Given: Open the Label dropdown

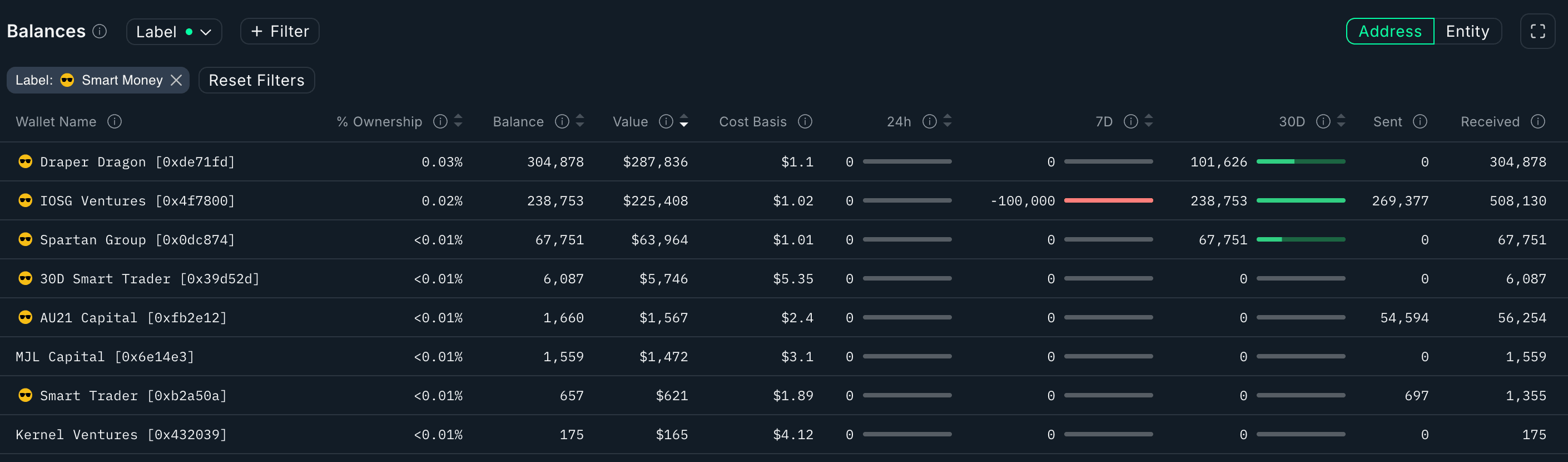Looking at the screenshot, I should (x=173, y=32).
